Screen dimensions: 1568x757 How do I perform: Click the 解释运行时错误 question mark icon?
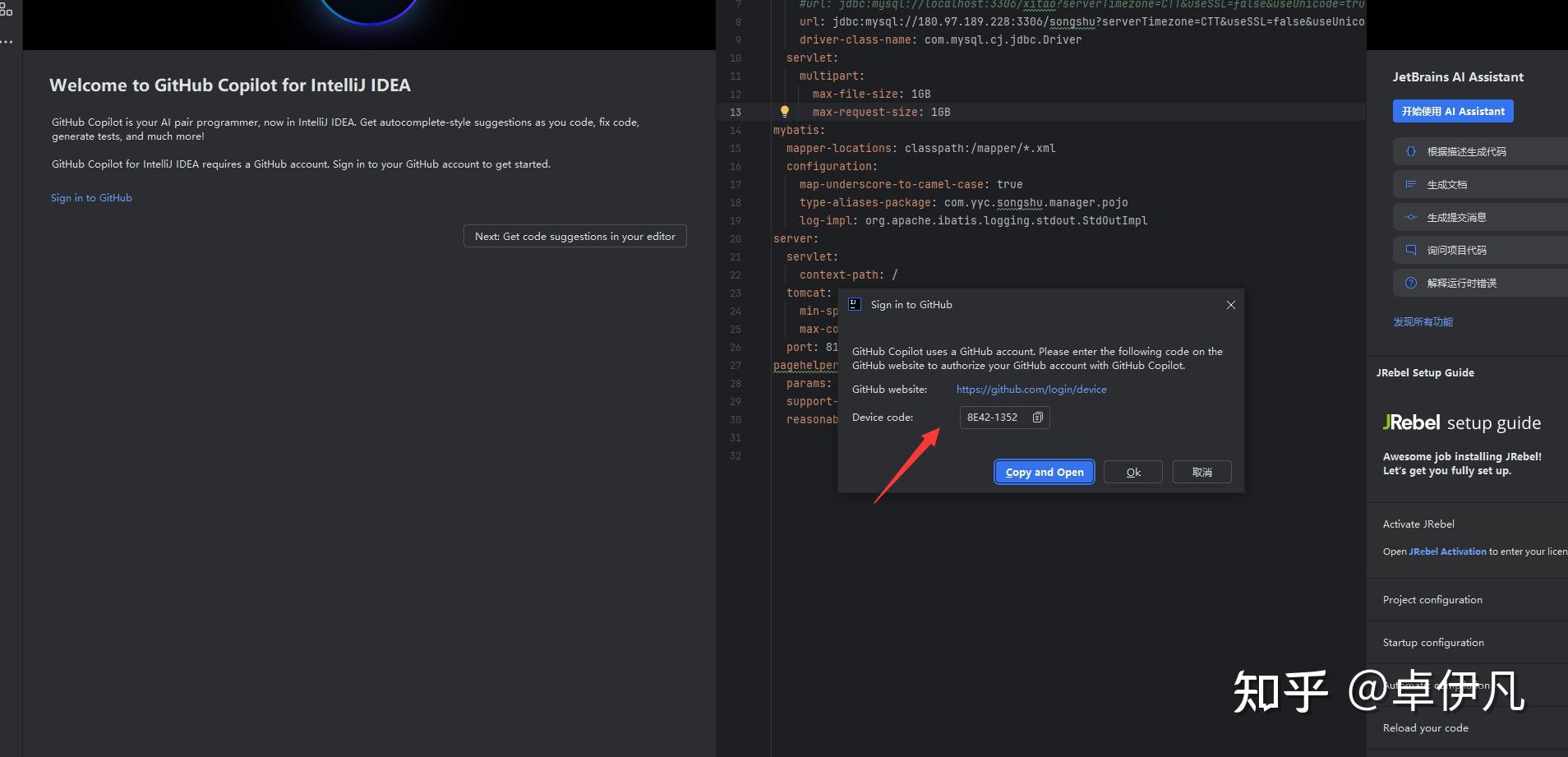(1411, 283)
